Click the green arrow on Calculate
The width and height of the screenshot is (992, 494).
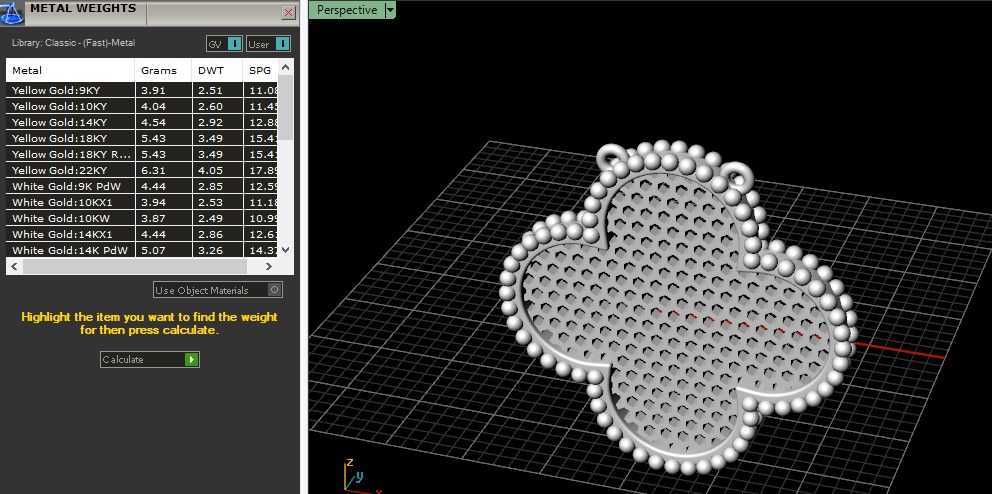tap(192, 359)
